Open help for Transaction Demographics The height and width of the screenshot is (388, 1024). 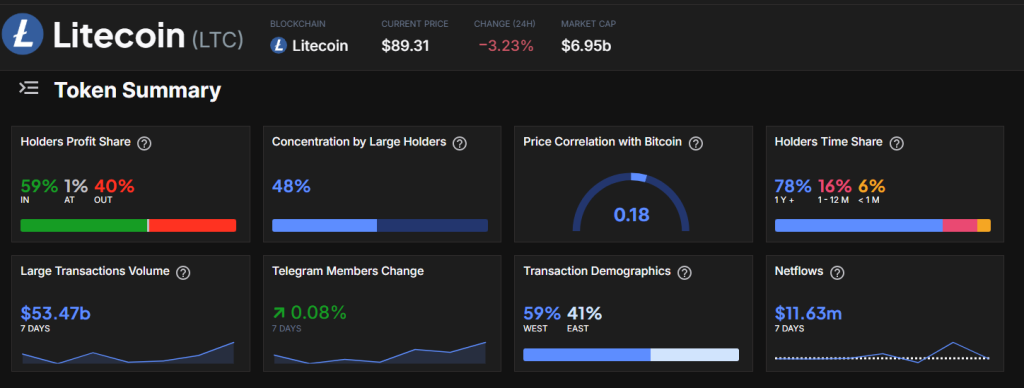684,272
